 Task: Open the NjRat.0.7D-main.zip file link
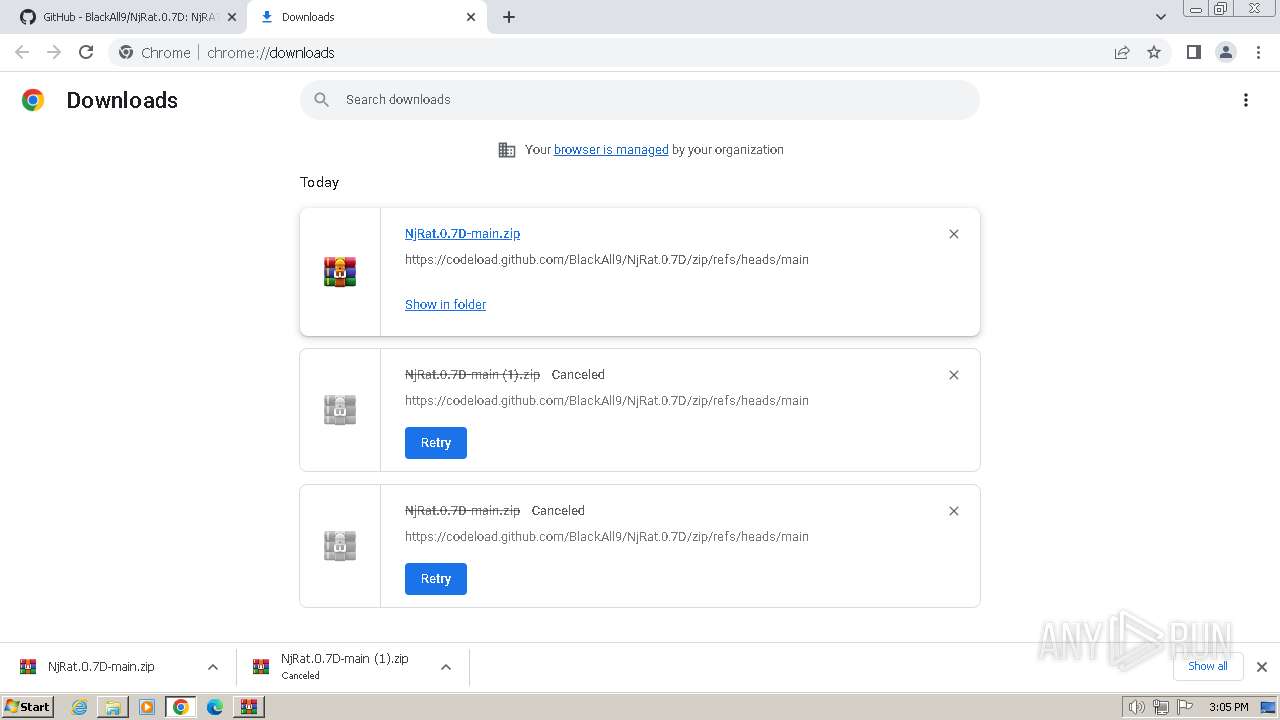[x=462, y=233]
